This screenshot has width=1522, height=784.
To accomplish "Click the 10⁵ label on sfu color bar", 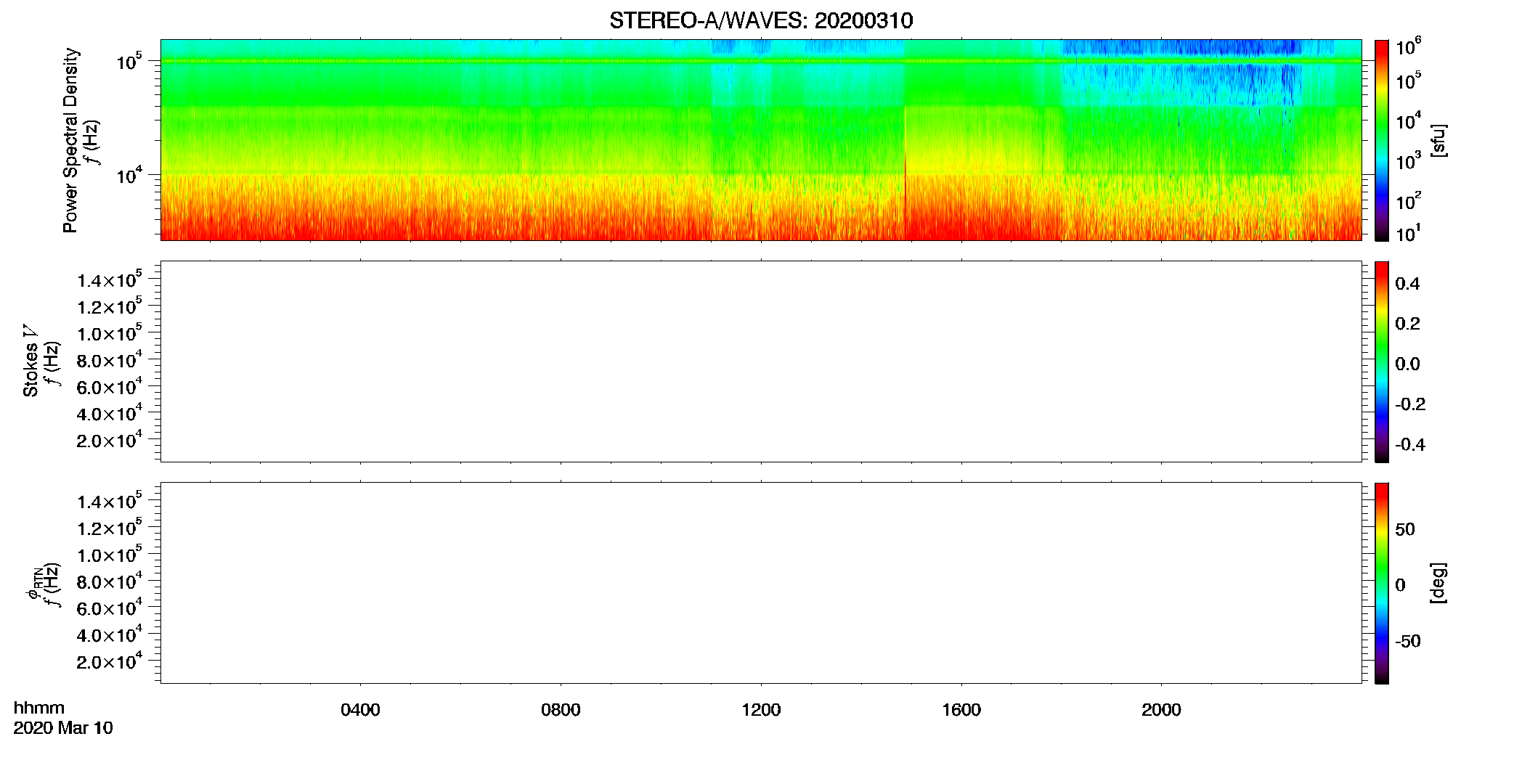I will click(x=1409, y=81).
